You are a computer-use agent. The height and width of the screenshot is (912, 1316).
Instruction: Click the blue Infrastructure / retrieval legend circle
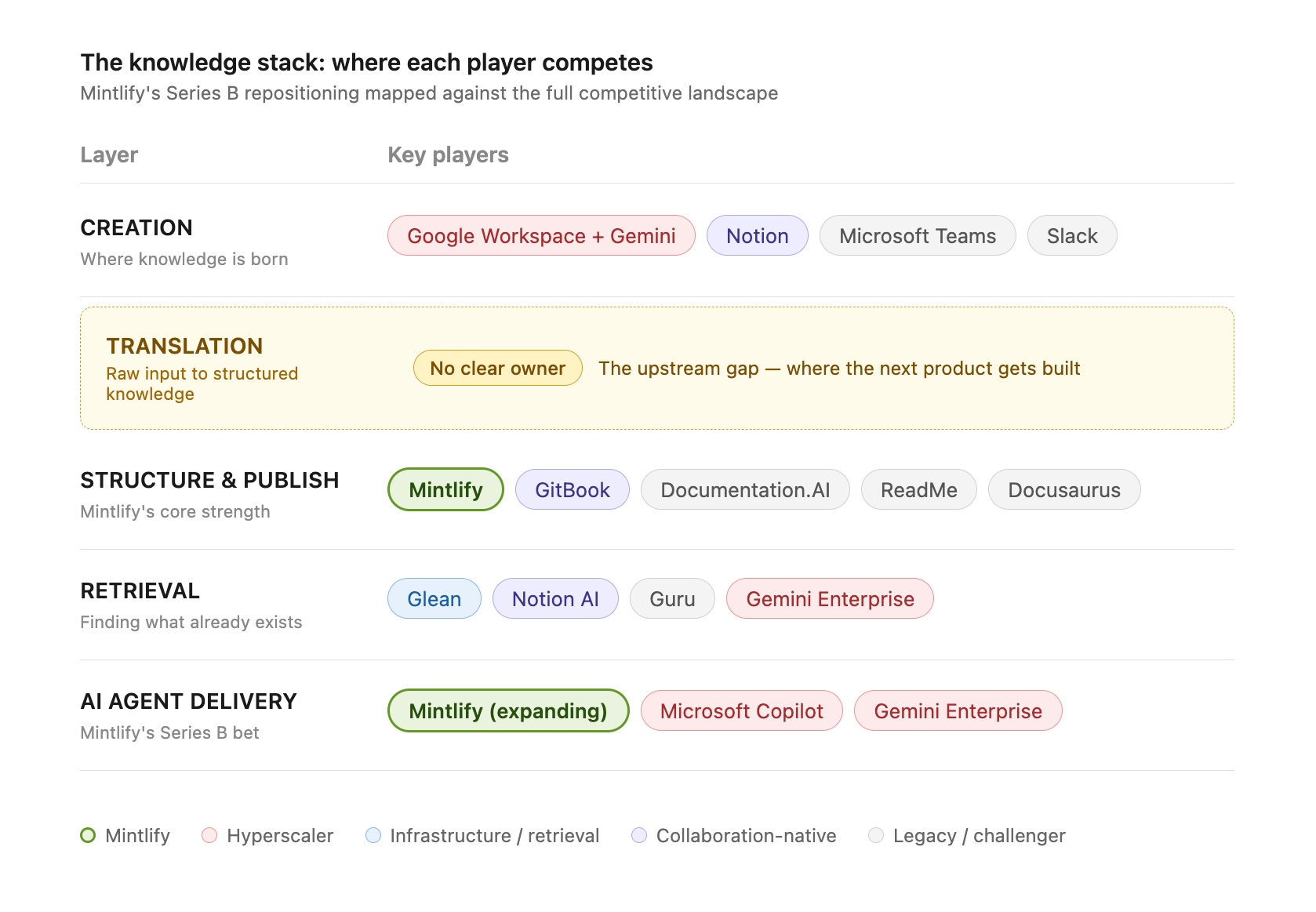373,835
